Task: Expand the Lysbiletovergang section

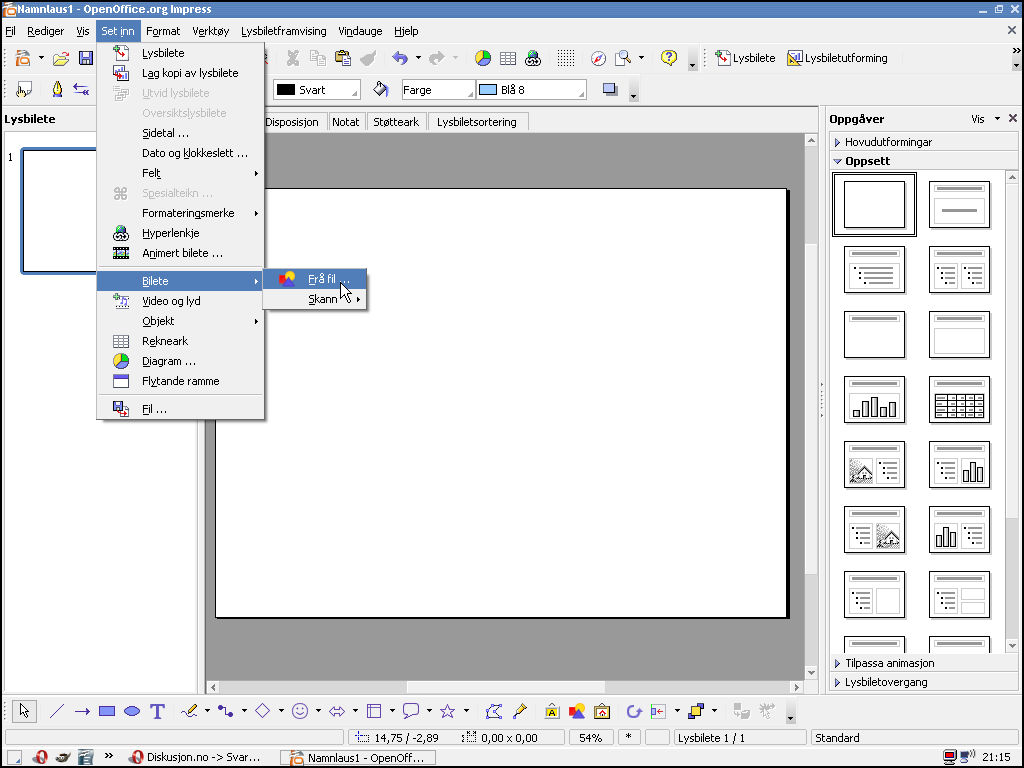Action: click(x=886, y=682)
